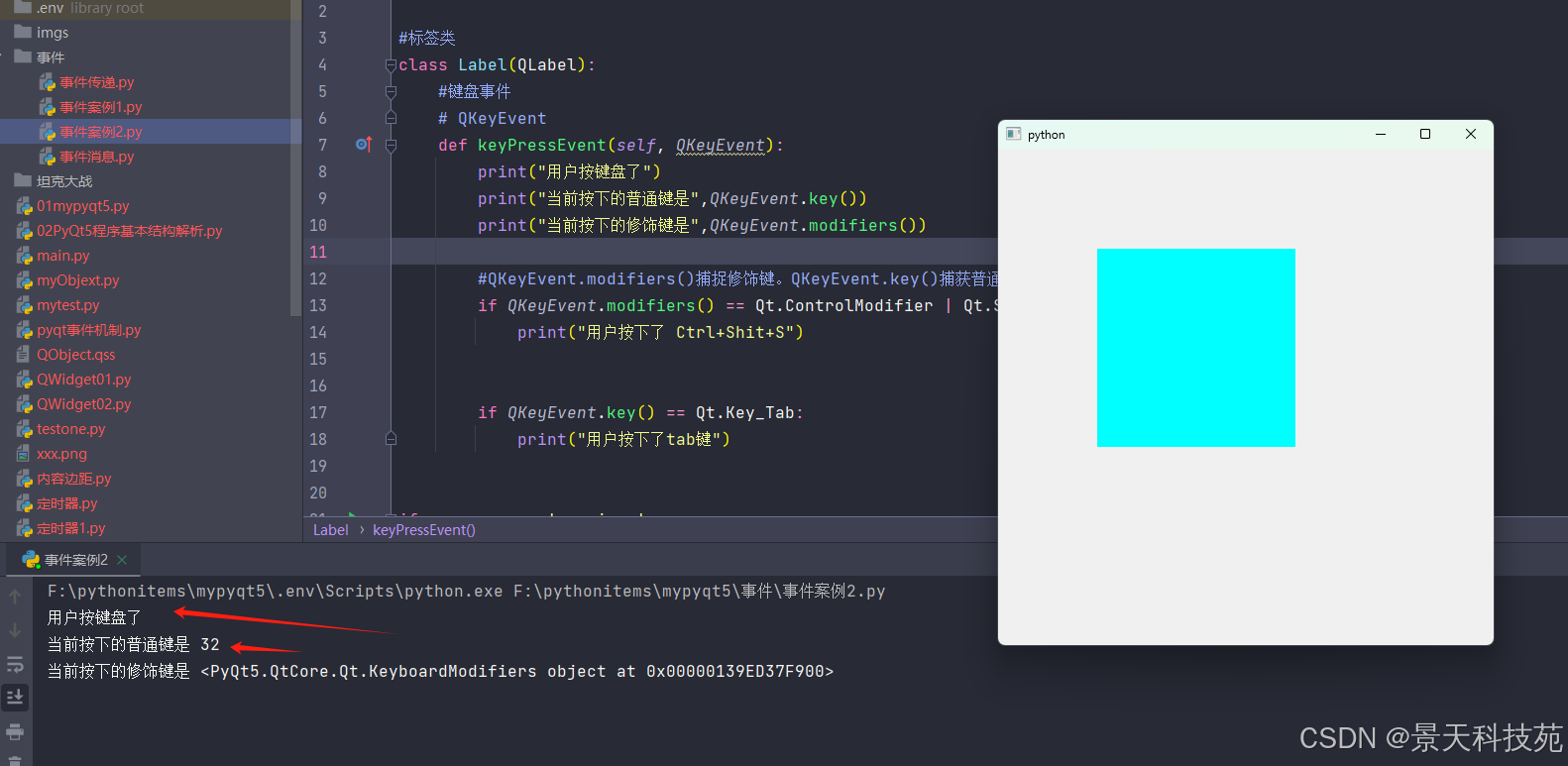Image resolution: width=1568 pixels, height=766 pixels.
Task: Click the override method gutter icon on line 7
Action: [363, 145]
